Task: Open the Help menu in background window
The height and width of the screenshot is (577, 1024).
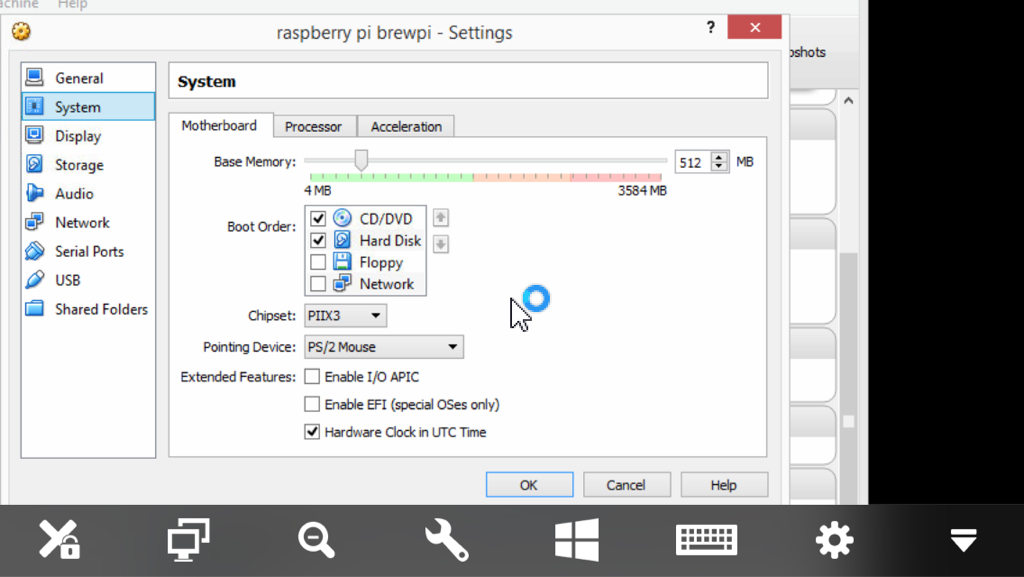Action: tap(72, 5)
